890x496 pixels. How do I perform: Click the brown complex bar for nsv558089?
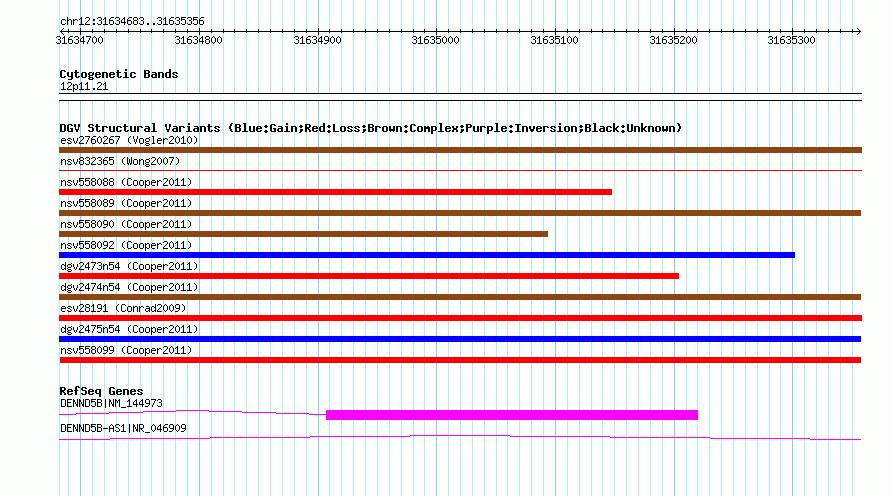pos(460,213)
